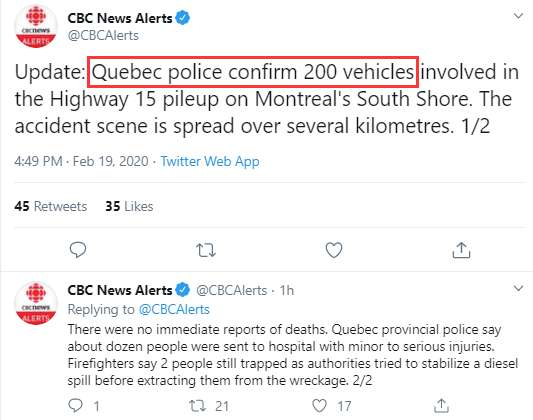The image size is (533, 420).
Task: Share the follow-up reply tweet
Action: pyautogui.click(x=441, y=406)
